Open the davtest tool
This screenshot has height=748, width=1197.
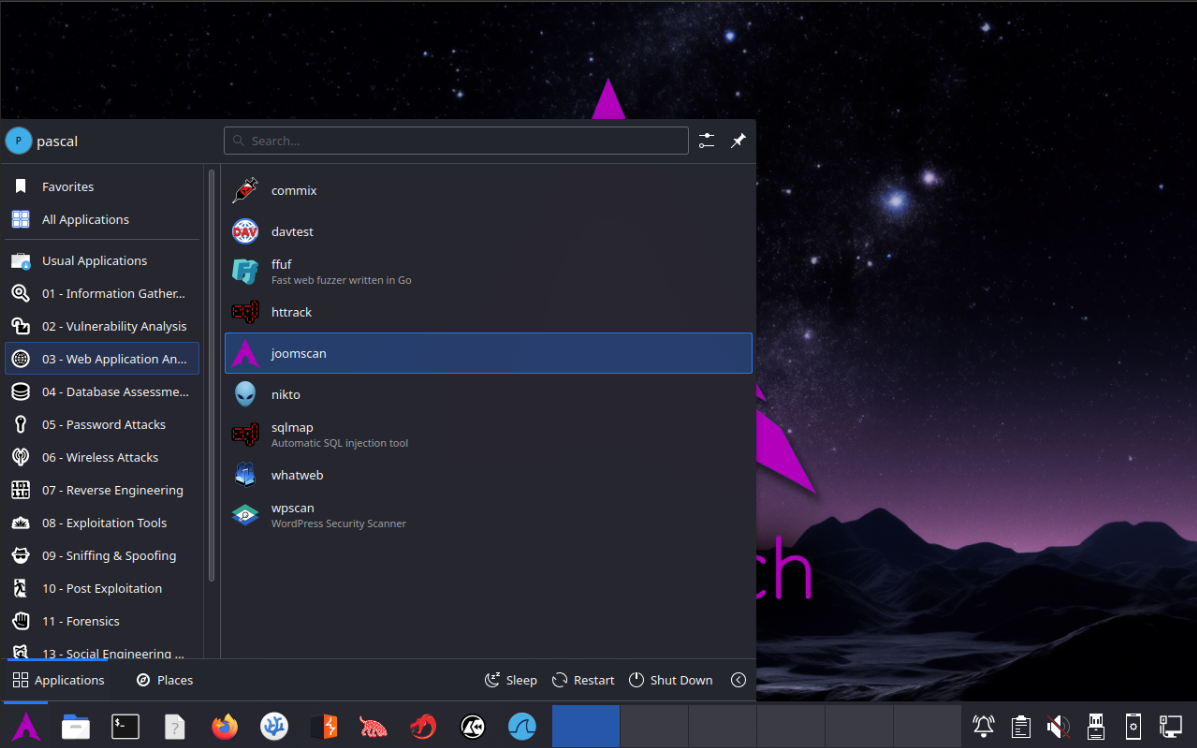coord(489,231)
